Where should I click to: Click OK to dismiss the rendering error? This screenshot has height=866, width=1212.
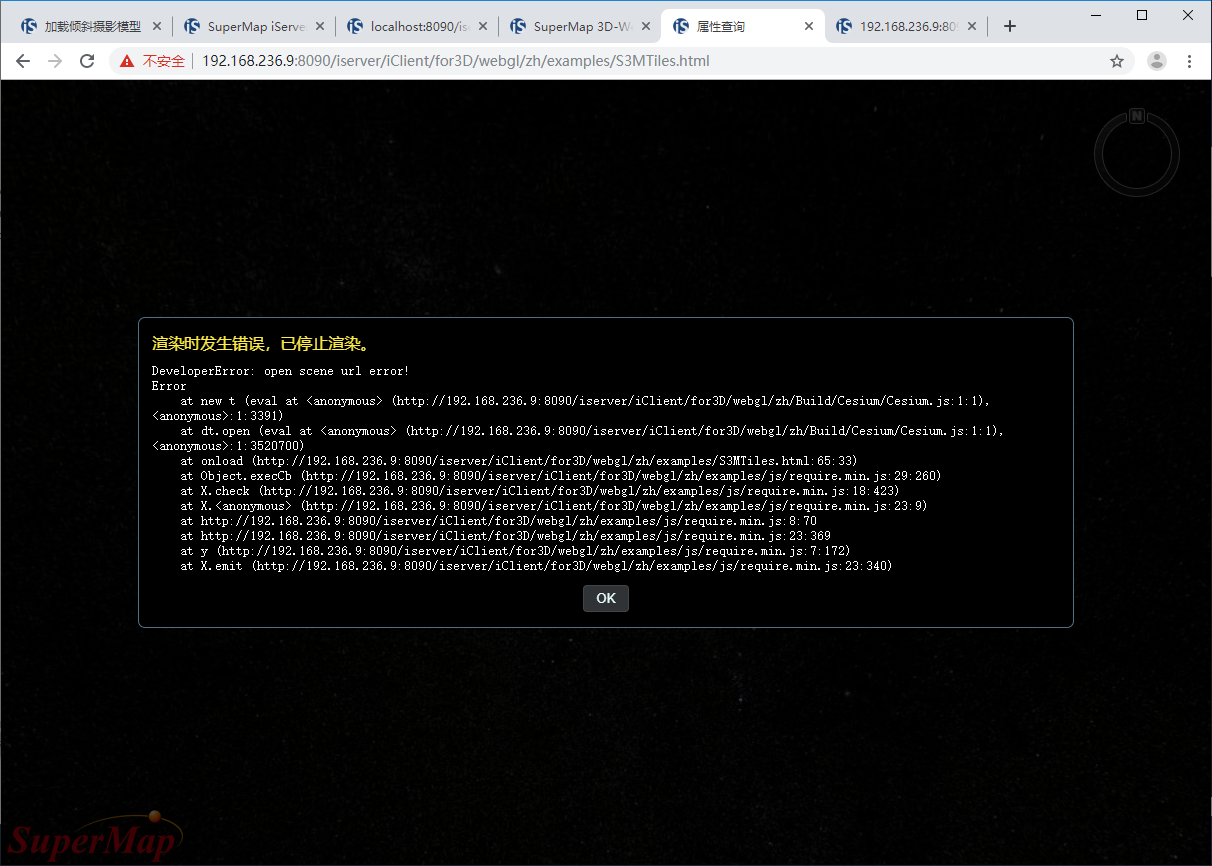point(605,598)
